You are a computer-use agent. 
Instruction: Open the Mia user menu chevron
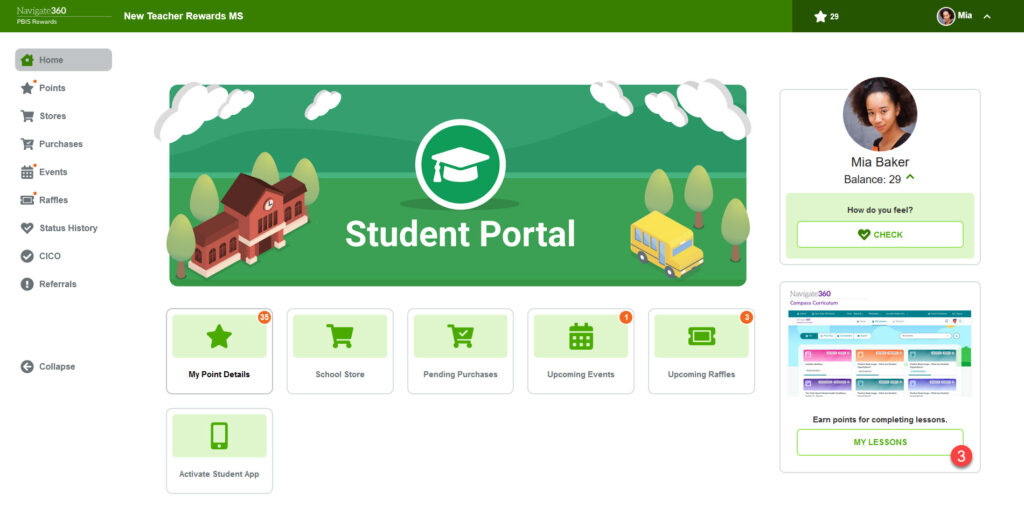(x=987, y=16)
